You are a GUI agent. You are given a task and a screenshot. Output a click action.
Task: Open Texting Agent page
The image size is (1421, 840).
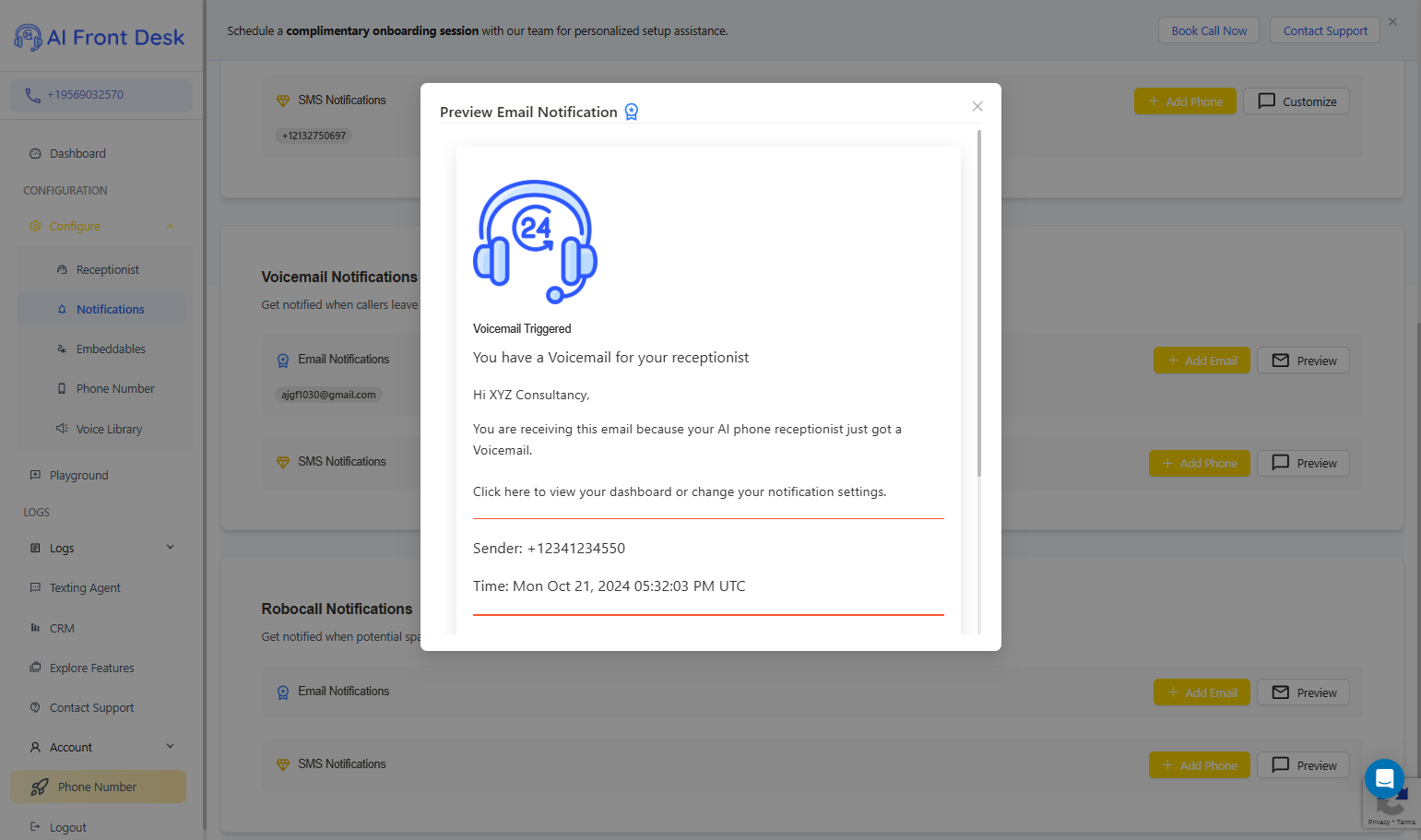(85, 588)
